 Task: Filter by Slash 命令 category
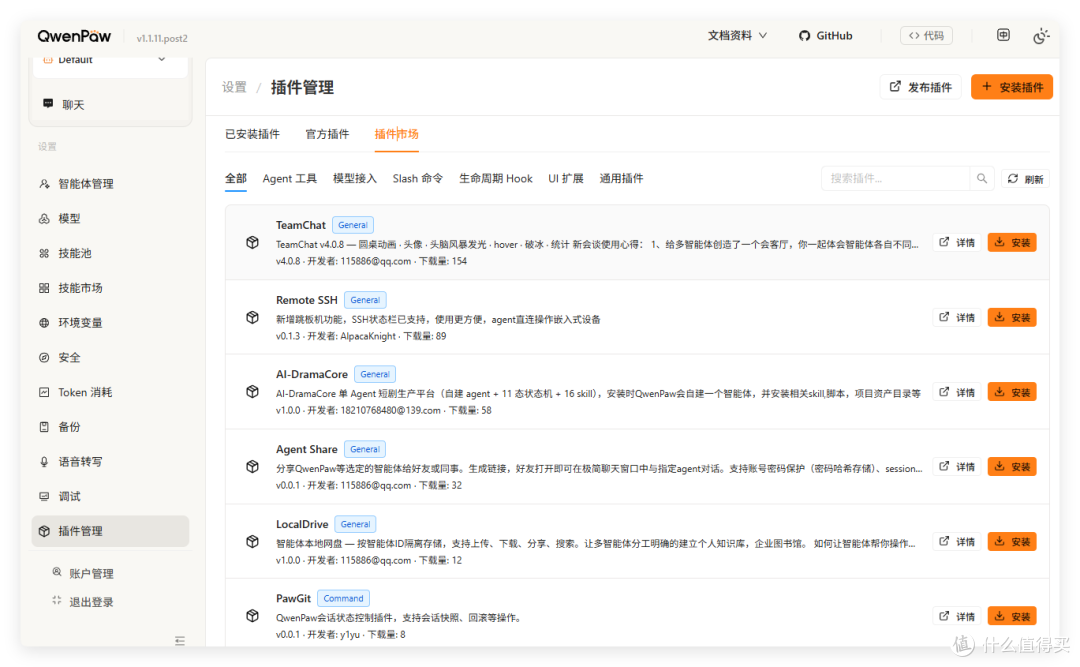click(417, 178)
